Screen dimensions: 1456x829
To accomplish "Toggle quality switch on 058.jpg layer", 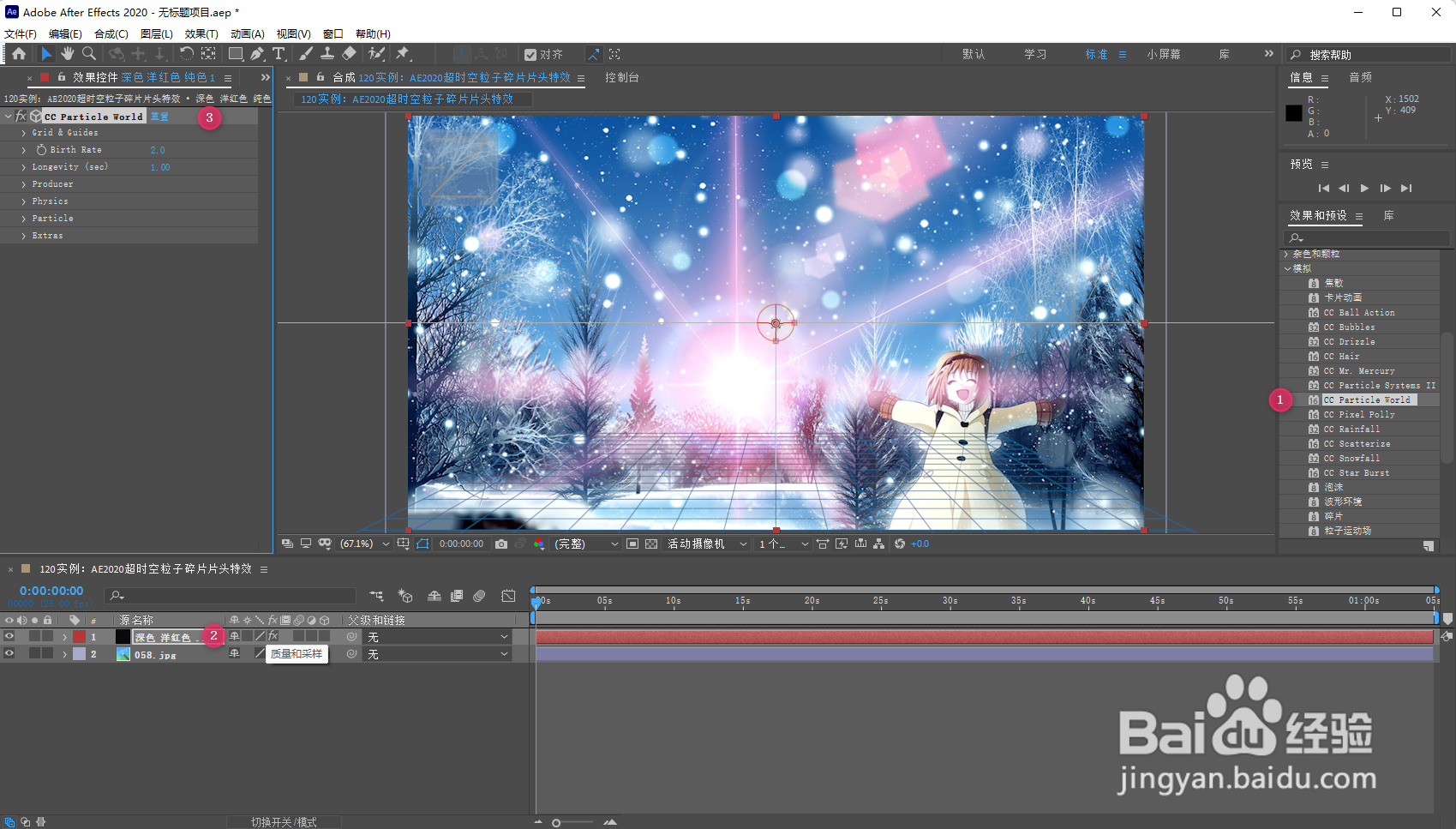I will click(260, 654).
